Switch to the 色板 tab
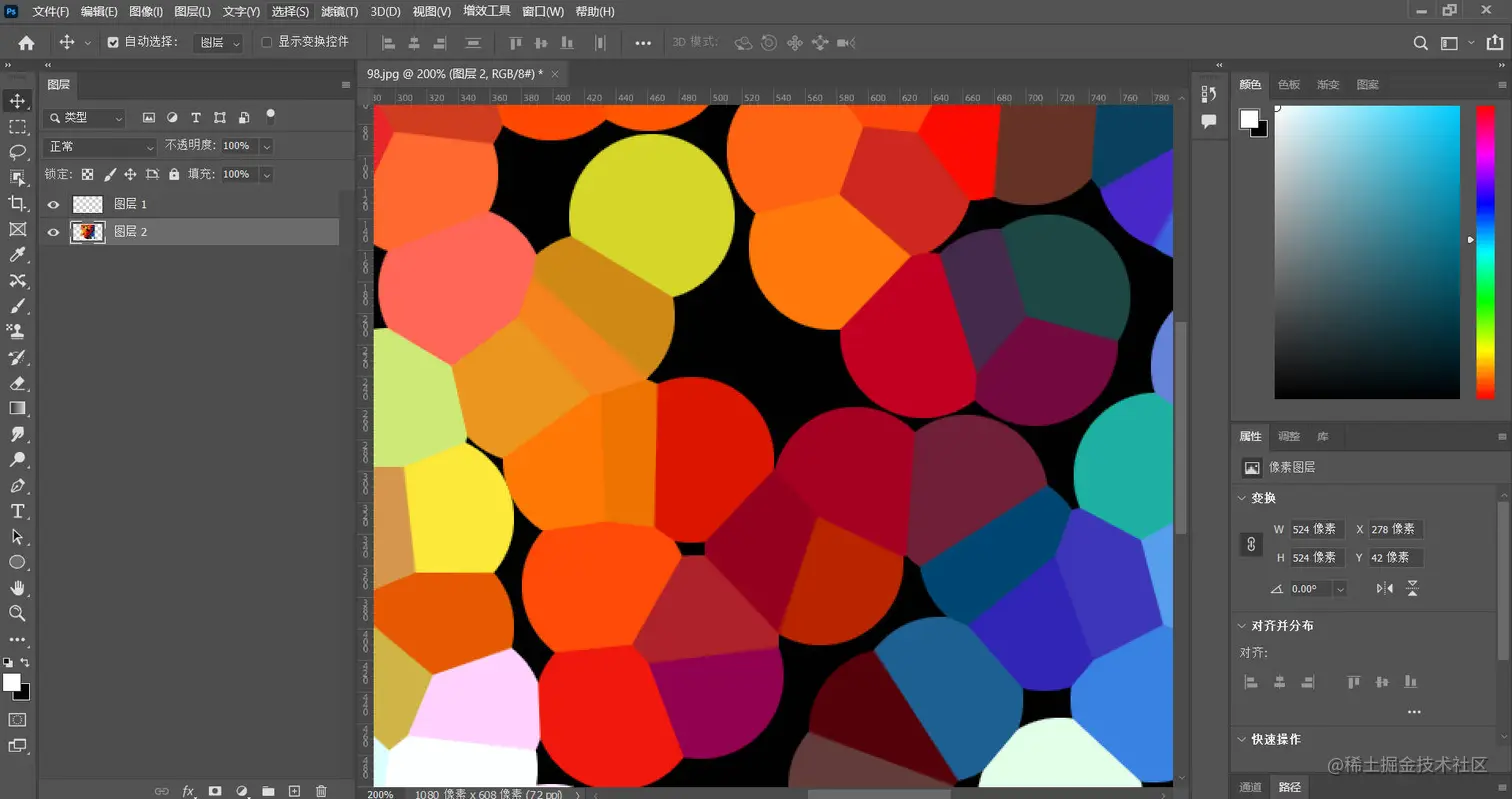This screenshot has height=799, width=1512. (1288, 84)
